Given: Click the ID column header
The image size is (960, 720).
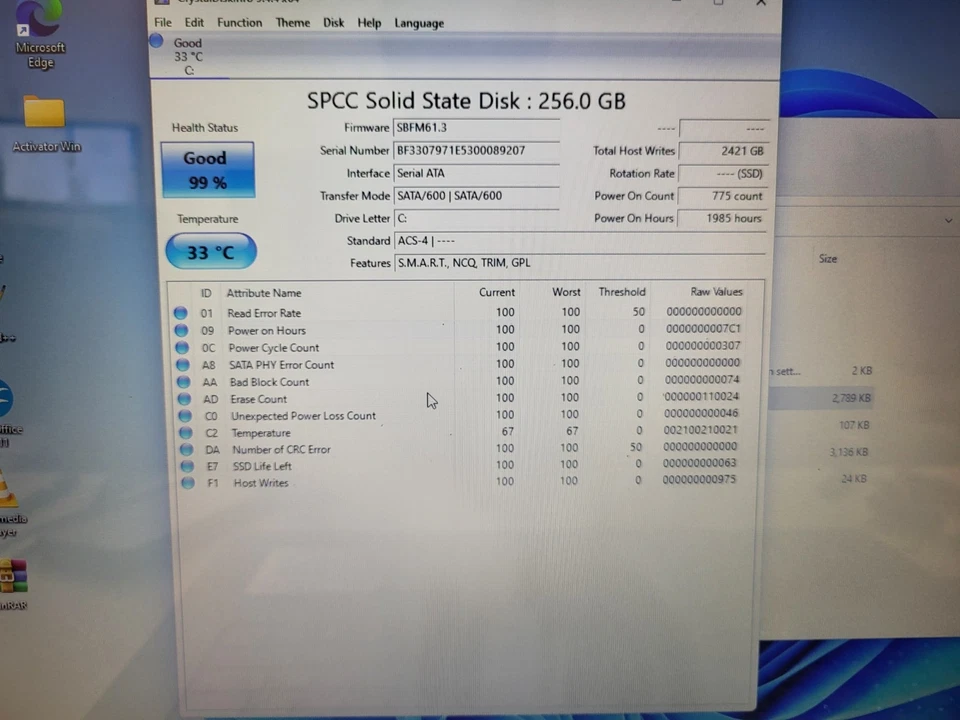Looking at the screenshot, I should (x=206, y=293).
